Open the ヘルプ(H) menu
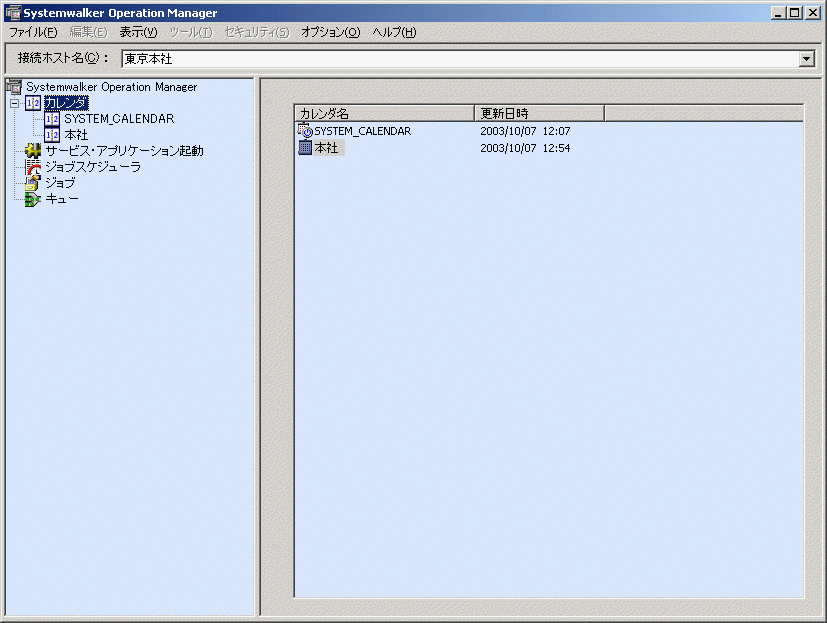 (395, 32)
